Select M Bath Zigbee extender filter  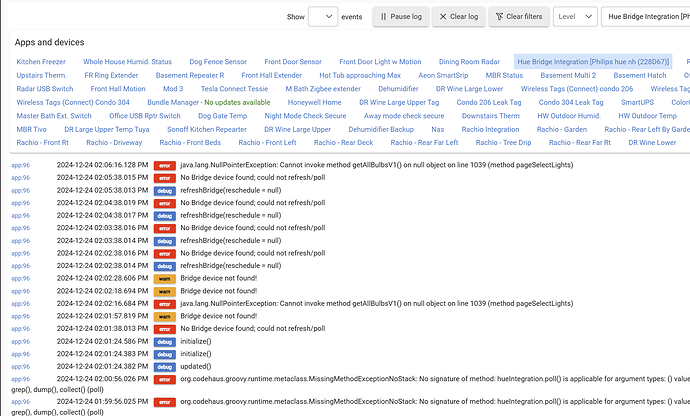323,89
